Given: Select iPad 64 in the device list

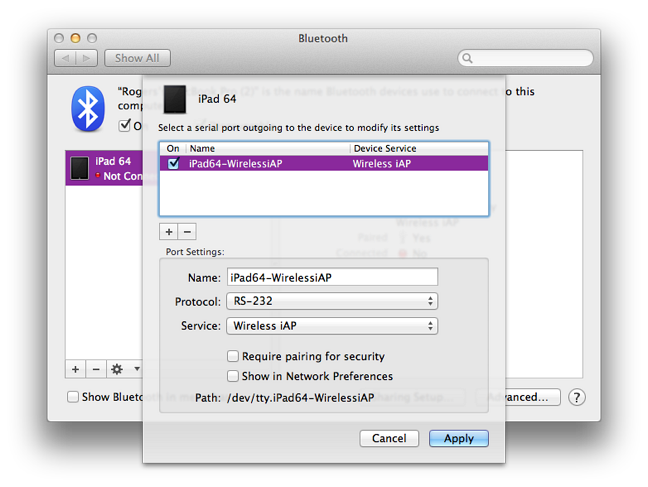Looking at the screenshot, I should click(x=104, y=168).
